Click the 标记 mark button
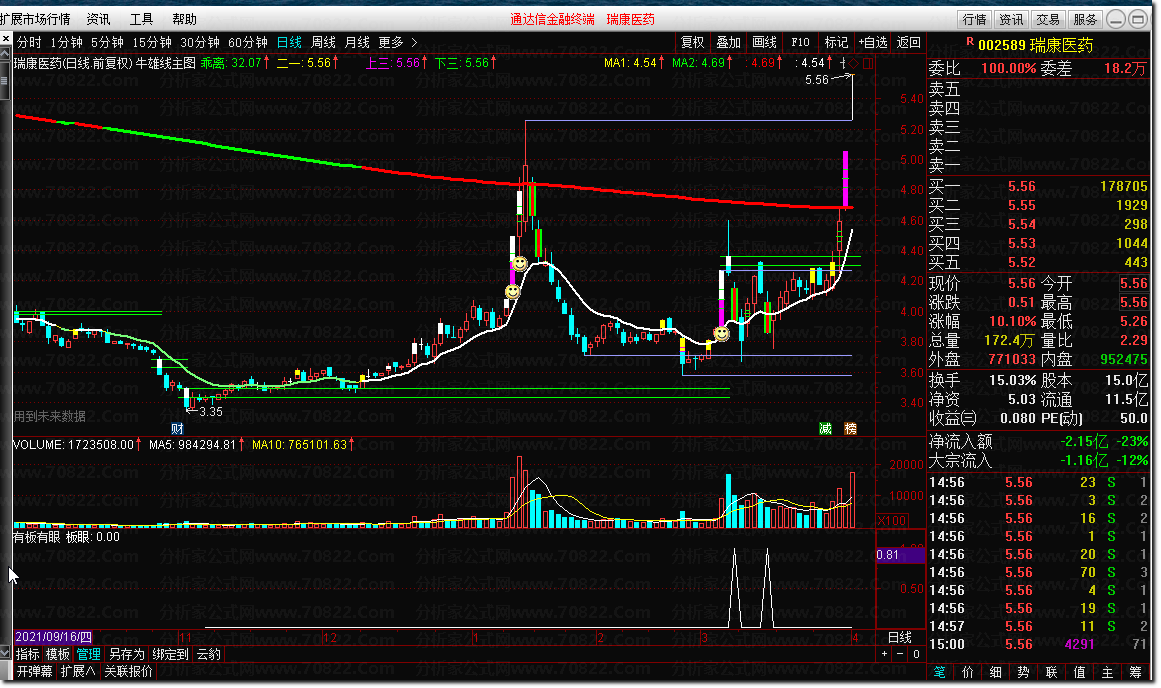 pyautogui.click(x=837, y=42)
